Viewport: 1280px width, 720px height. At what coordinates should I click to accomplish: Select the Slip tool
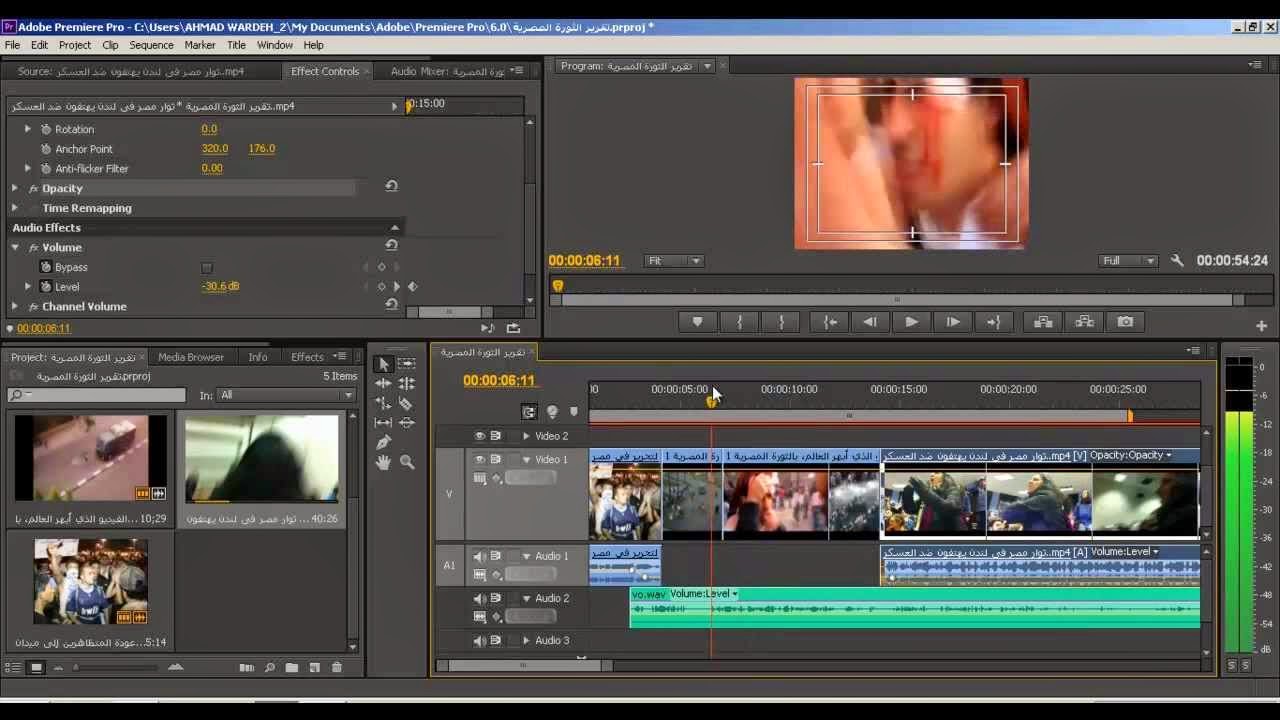point(383,423)
